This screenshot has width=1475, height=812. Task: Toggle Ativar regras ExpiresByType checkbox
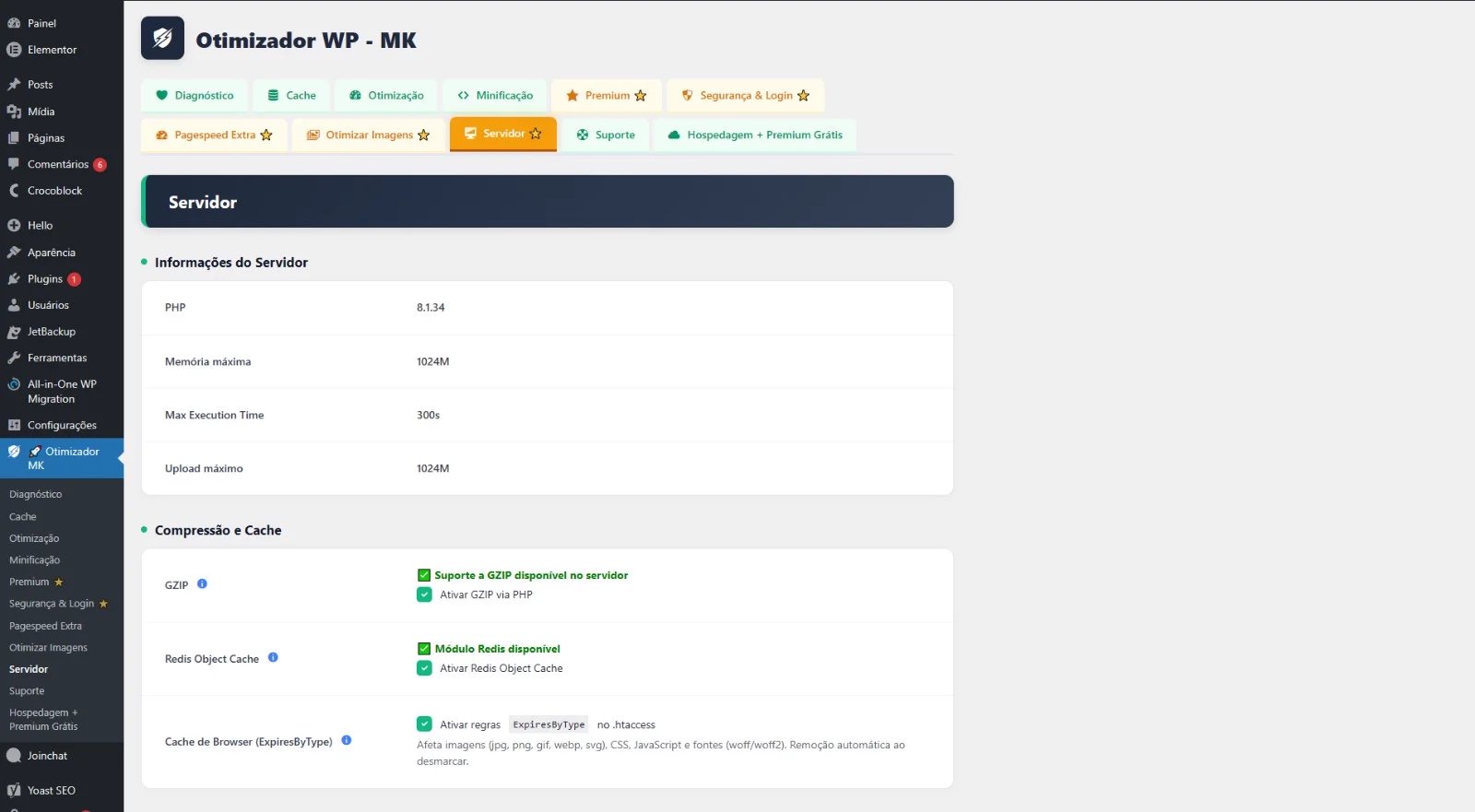click(424, 724)
